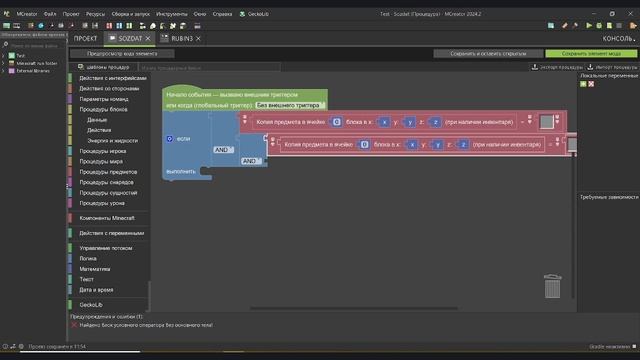The image size is (640, 360).
Task: Close the SOZDAT tab
Action: [148, 38]
